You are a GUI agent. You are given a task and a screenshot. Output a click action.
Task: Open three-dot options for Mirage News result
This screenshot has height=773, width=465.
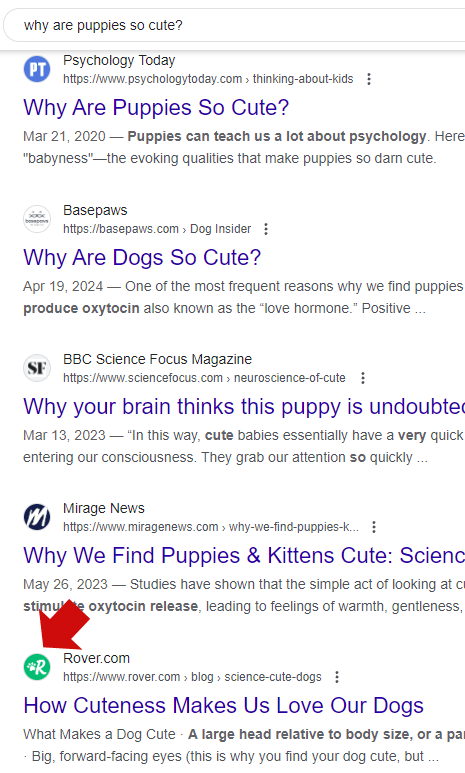point(374,527)
